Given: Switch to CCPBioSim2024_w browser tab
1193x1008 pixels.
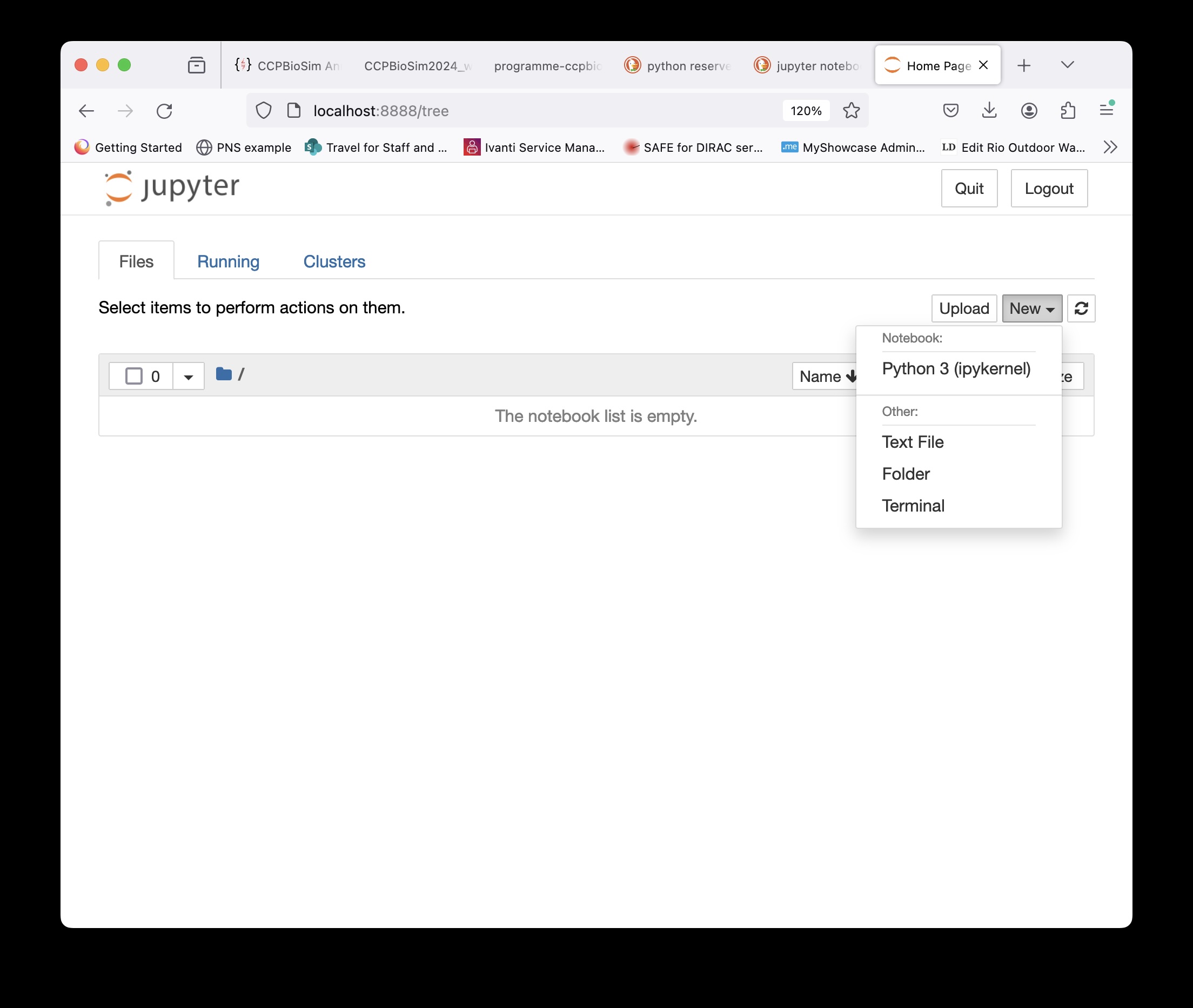Looking at the screenshot, I should [417, 66].
